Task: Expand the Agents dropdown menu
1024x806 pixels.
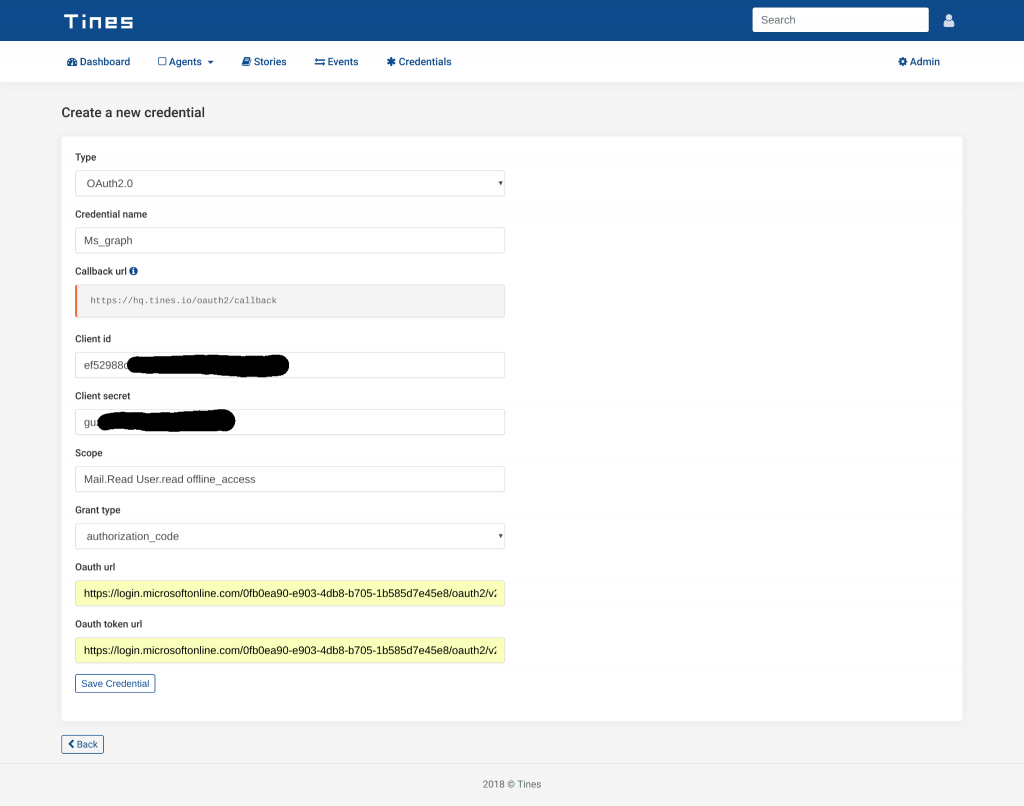Action: (x=185, y=62)
